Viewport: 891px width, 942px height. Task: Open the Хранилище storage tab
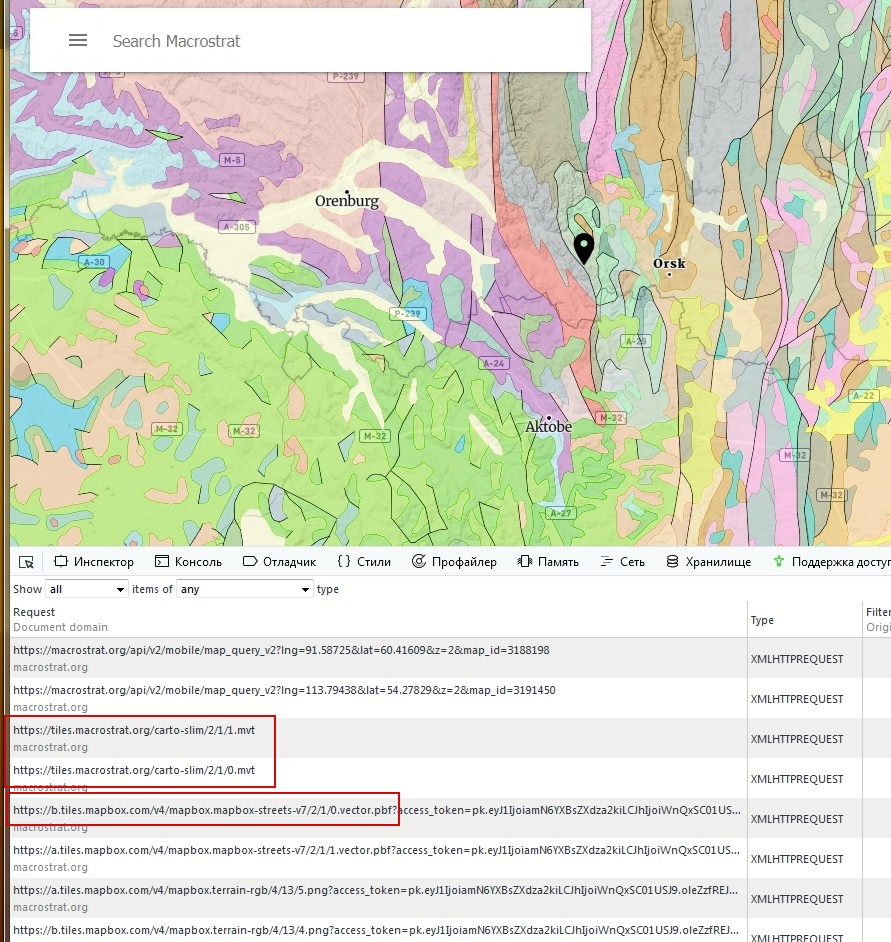708,562
